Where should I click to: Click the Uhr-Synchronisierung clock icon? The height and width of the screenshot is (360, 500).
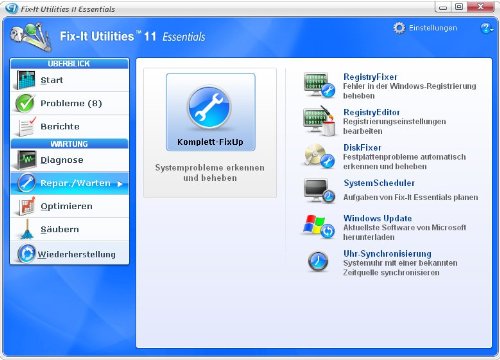[318, 262]
